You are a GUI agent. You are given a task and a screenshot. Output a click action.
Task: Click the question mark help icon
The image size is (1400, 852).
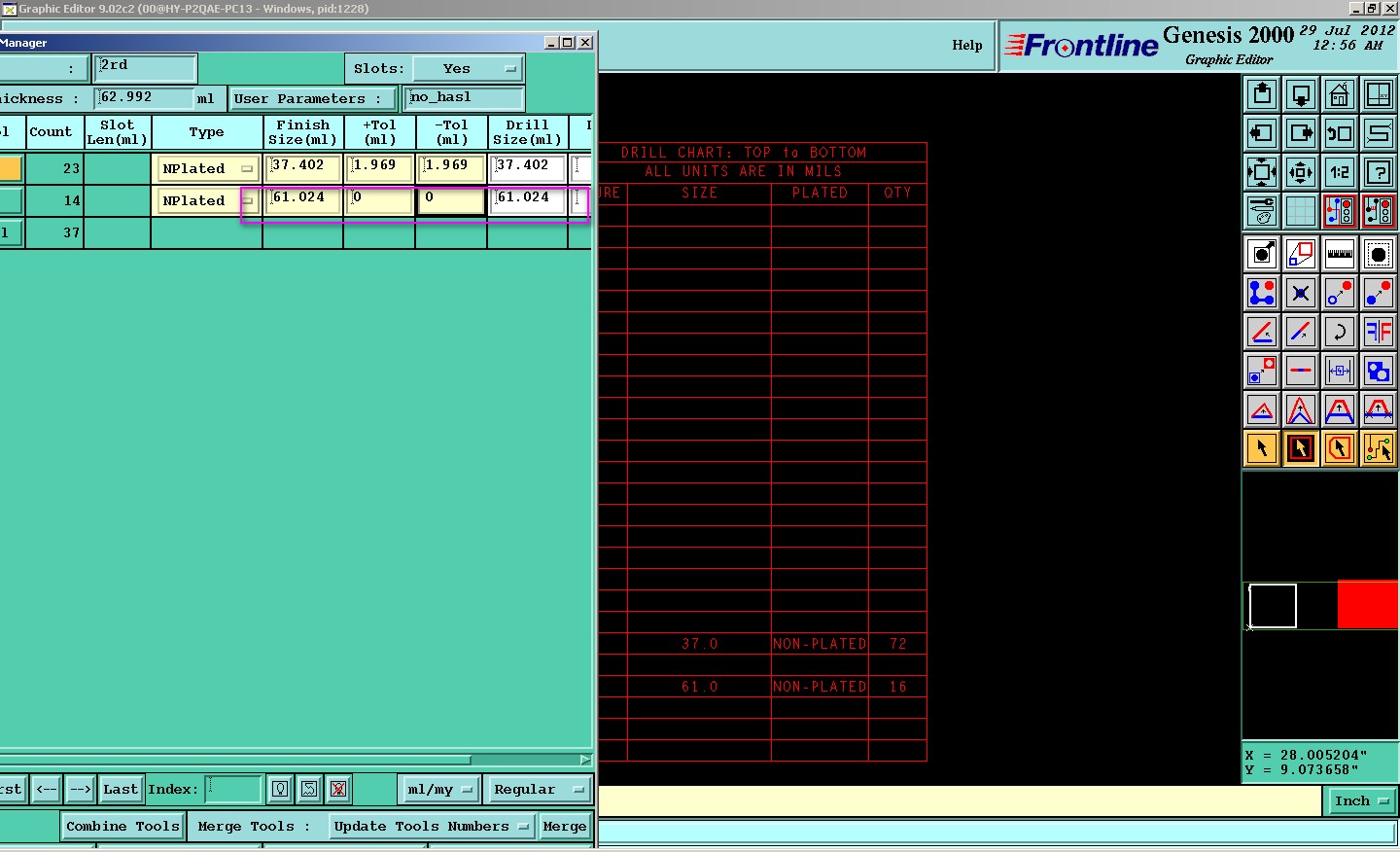1379,172
